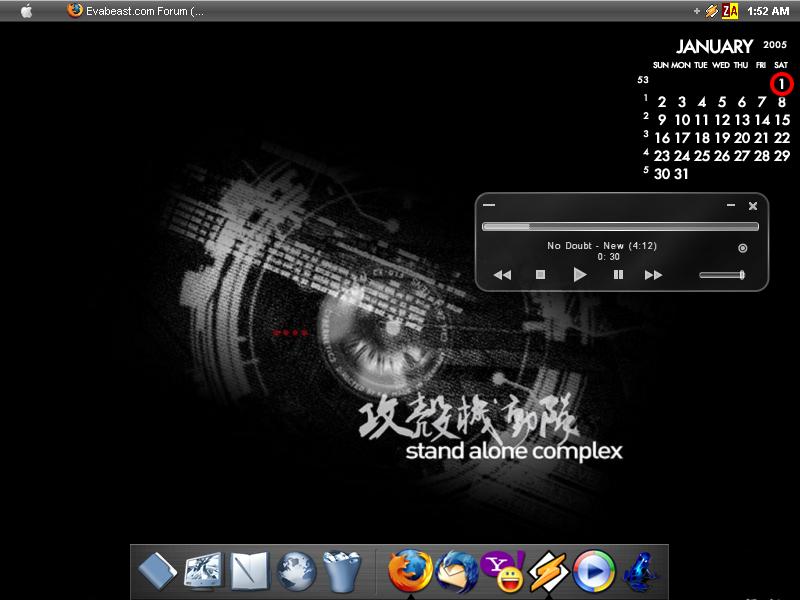Skip to the next track
The height and width of the screenshot is (600, 800).
653,275
